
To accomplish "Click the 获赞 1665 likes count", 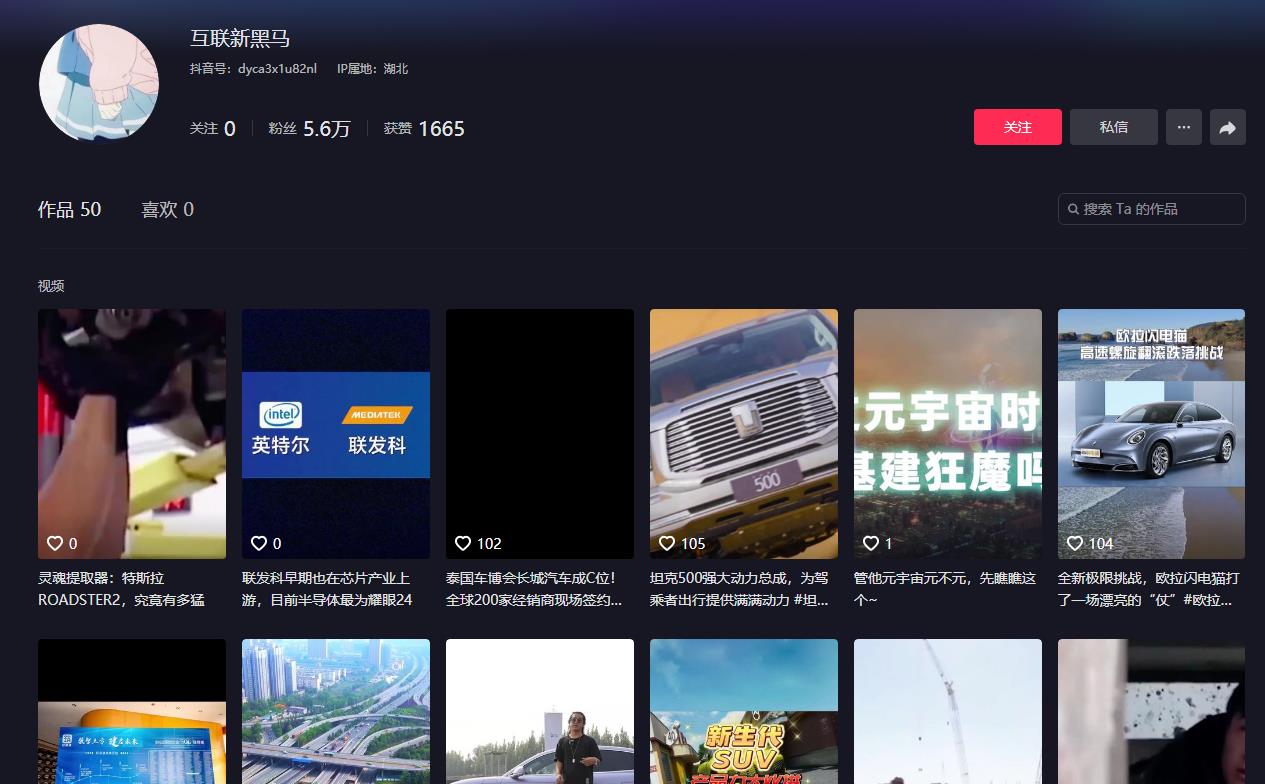I will click(x=424, y=128).
